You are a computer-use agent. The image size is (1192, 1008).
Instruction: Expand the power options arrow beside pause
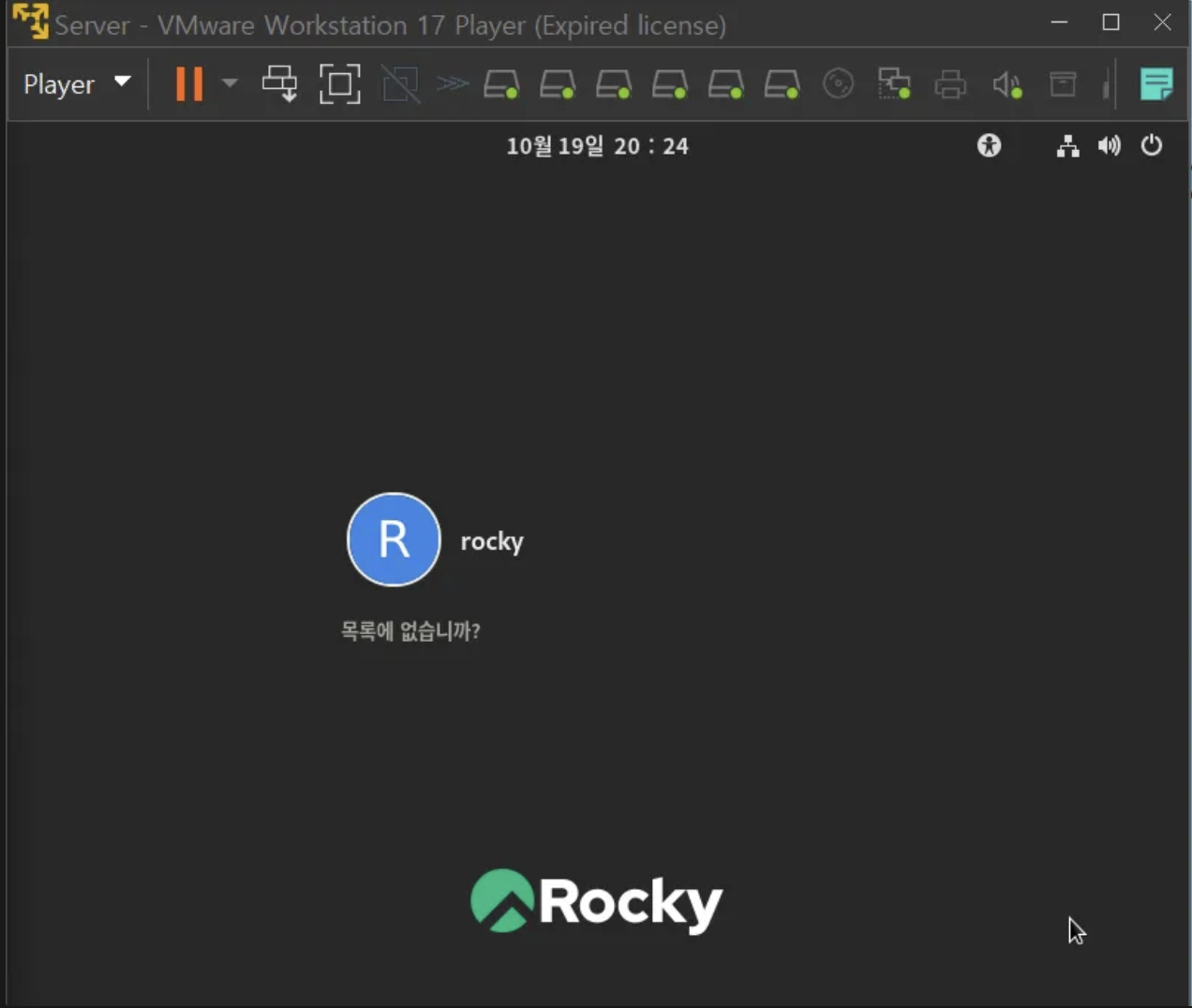tap(230, 83)
